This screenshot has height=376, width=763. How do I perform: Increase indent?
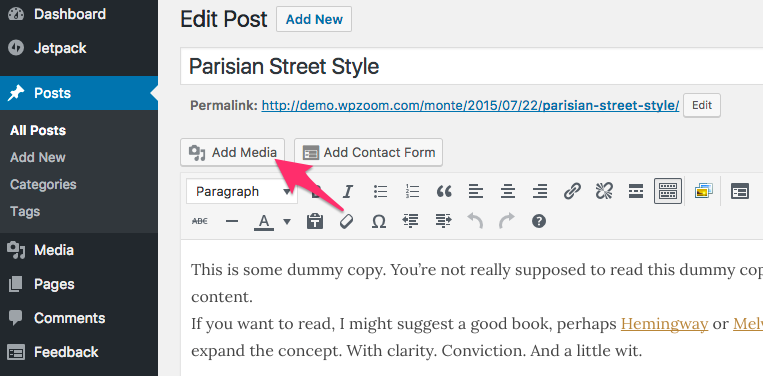tap(443, 221)
